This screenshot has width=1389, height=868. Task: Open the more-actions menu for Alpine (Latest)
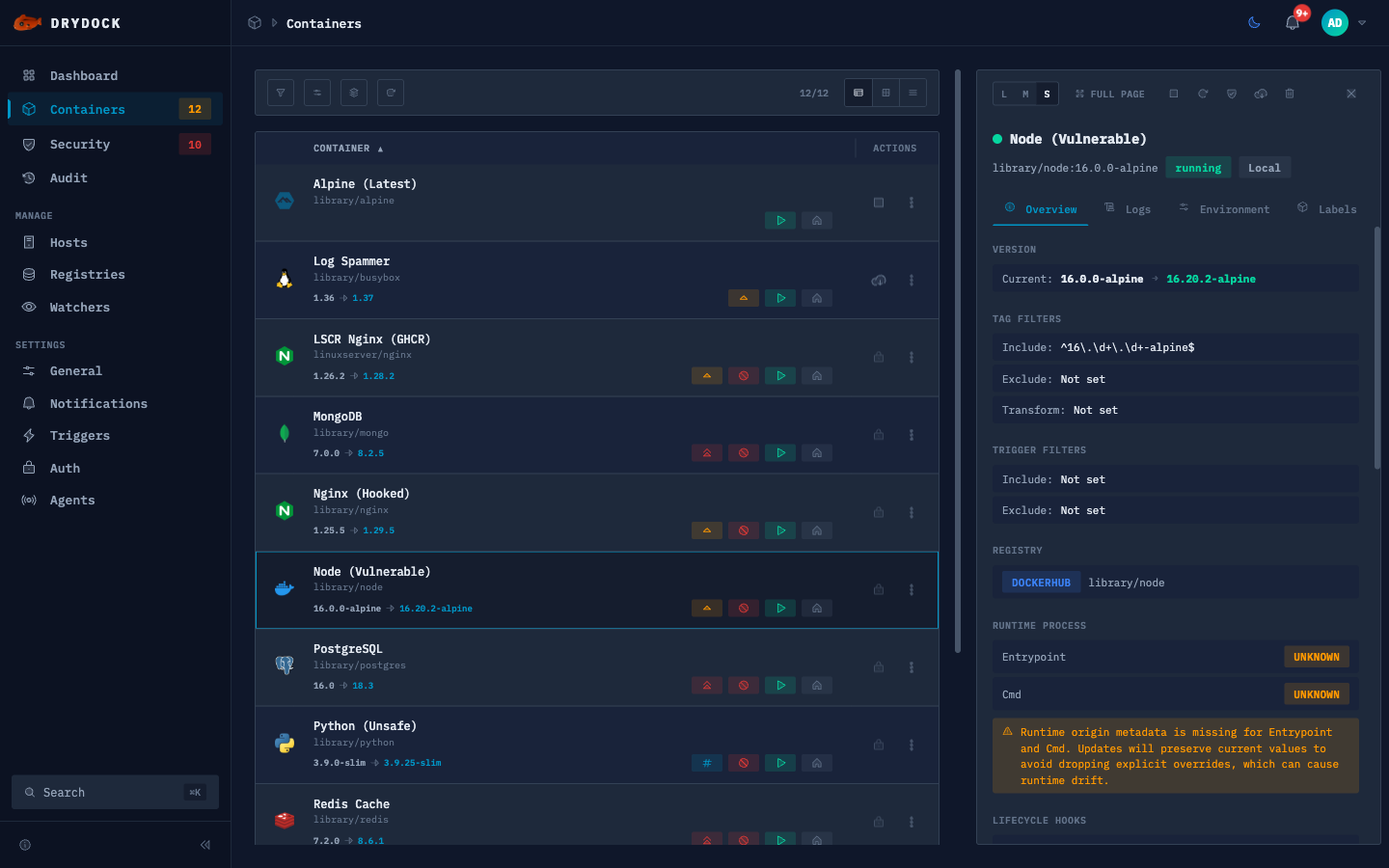click(912, 203)
